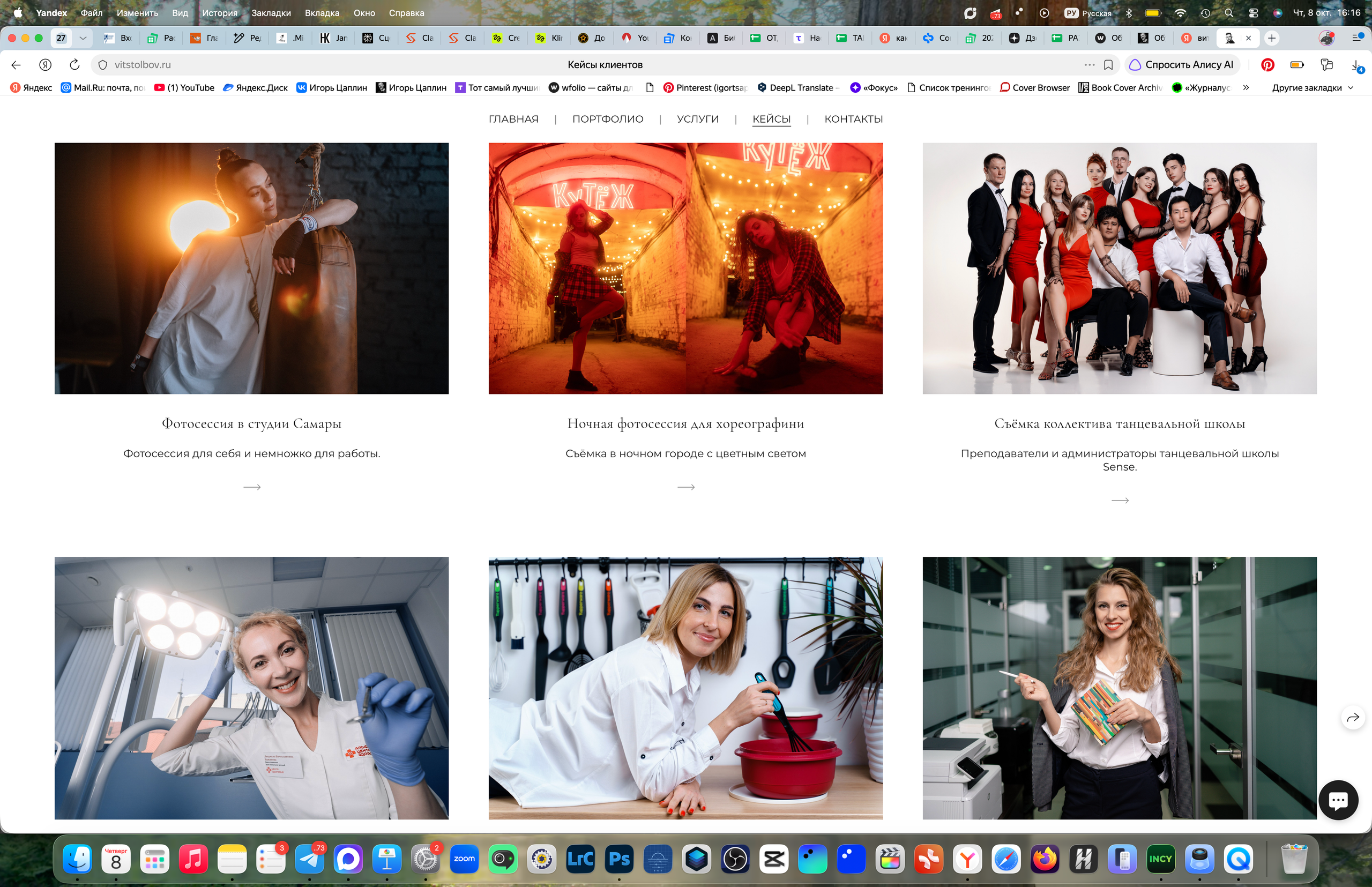This screenshot has height=887, width=1372.
Task: Open Finder from the Dock
Action: [77, 859]
